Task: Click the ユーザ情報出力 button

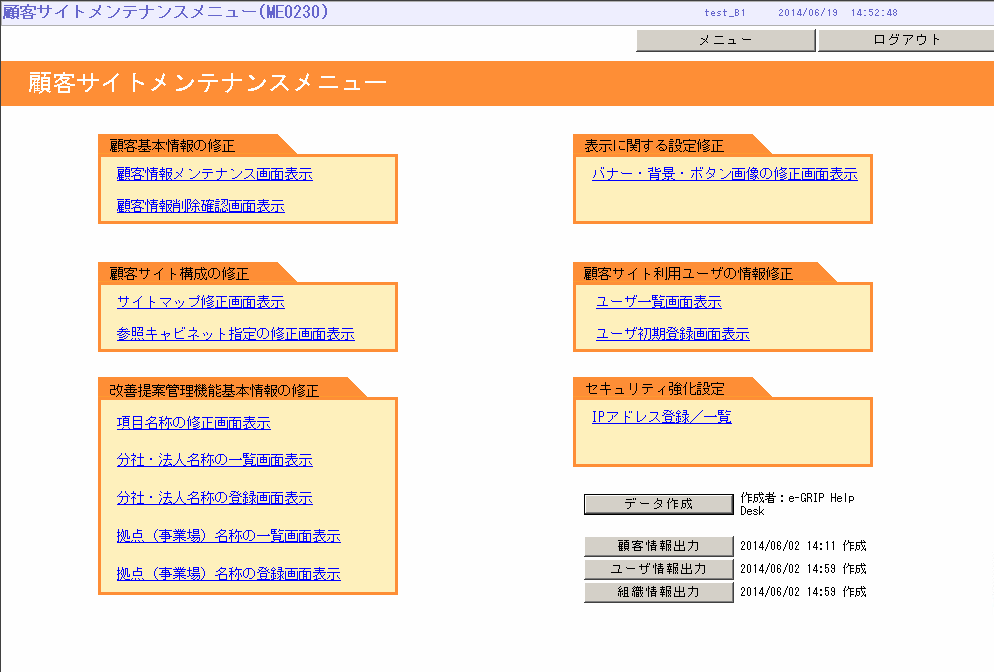Action: [x=659, y=569]
